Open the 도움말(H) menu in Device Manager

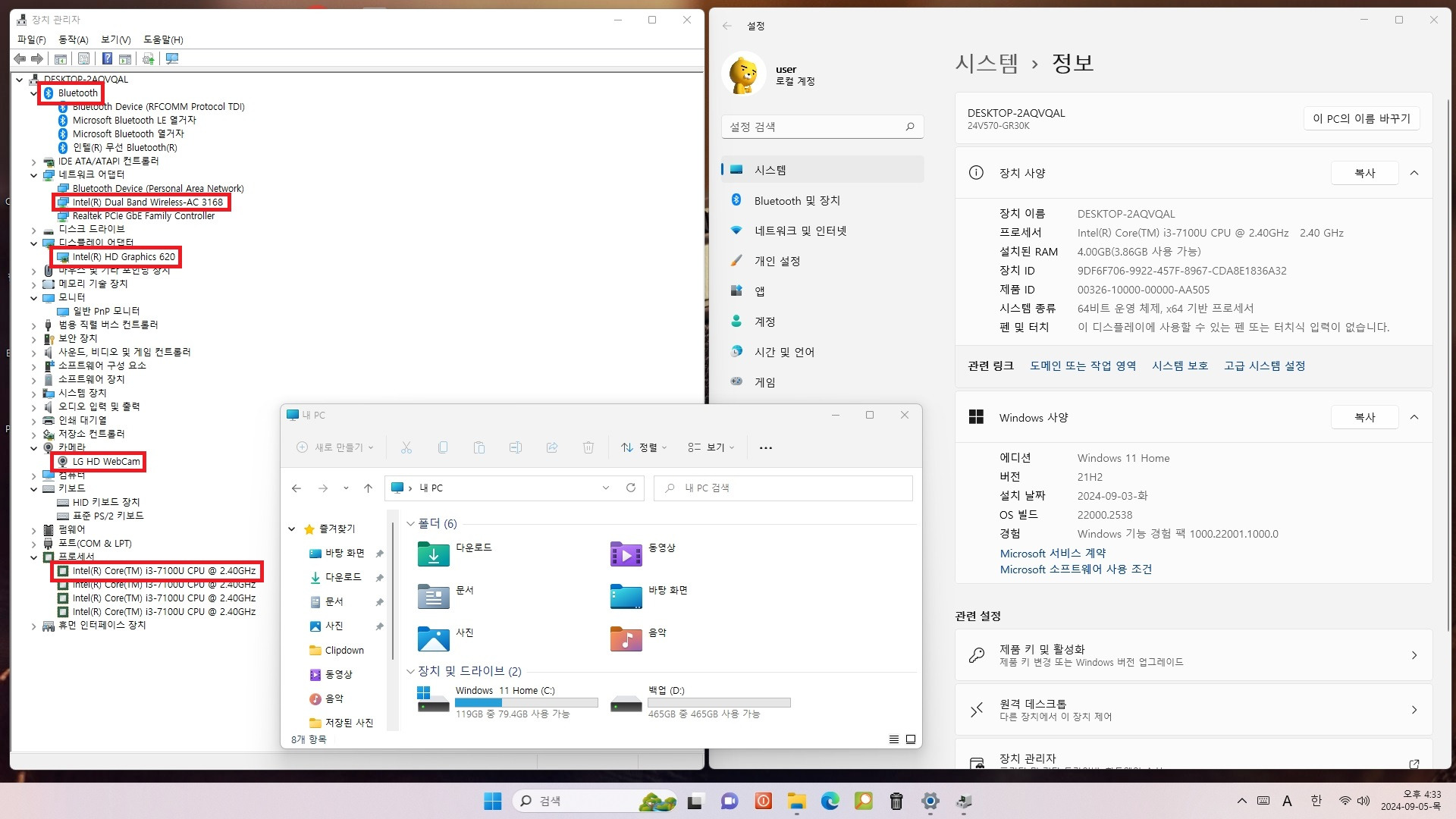[x=164, y=39]
